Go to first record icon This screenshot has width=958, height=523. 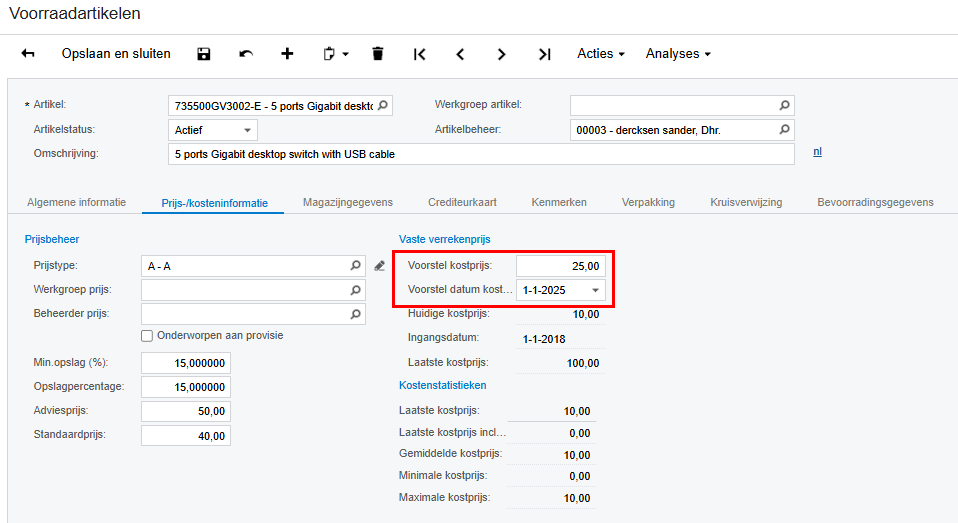click(x=419, y=54)
